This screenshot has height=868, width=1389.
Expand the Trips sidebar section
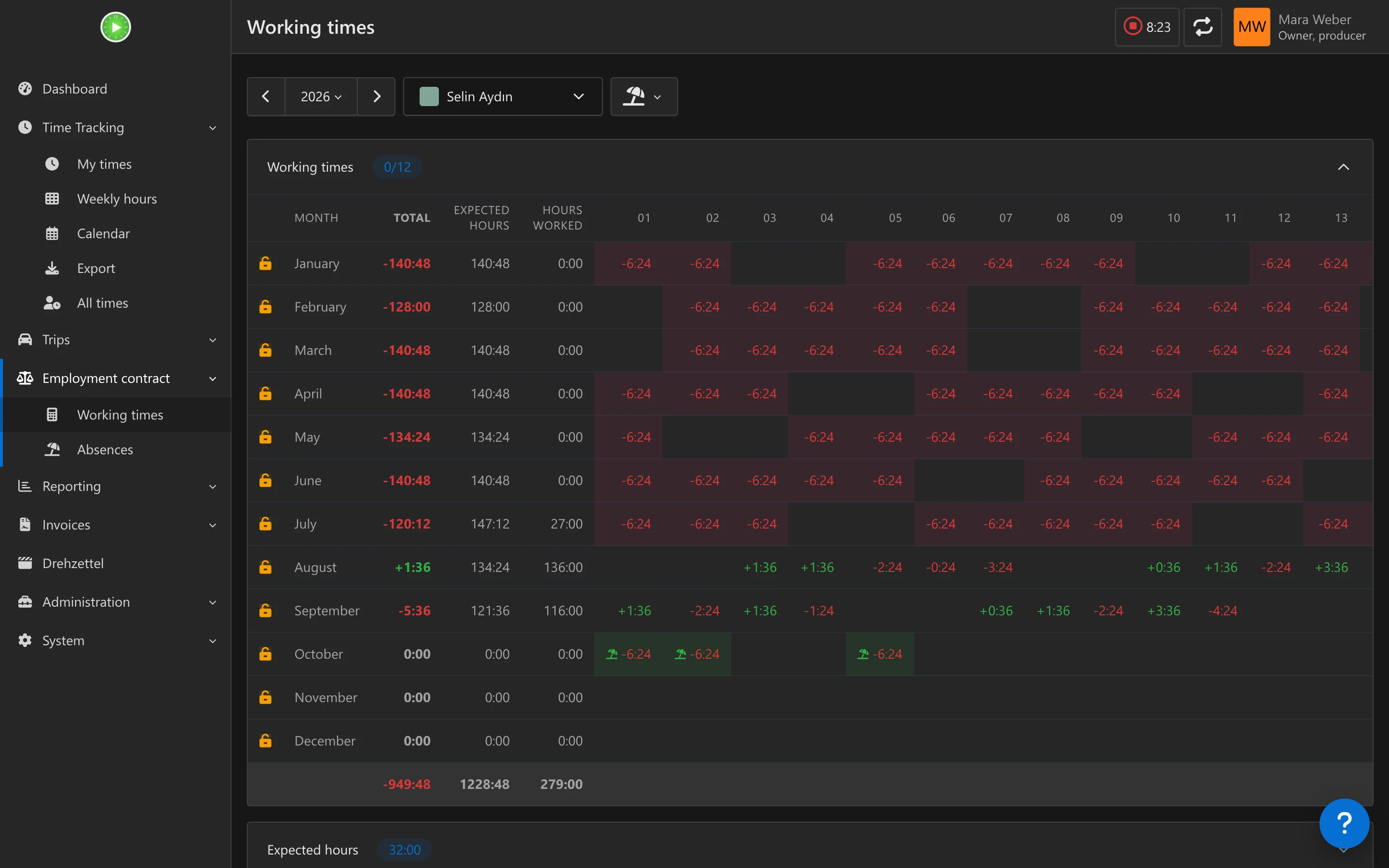click(115, 340)
